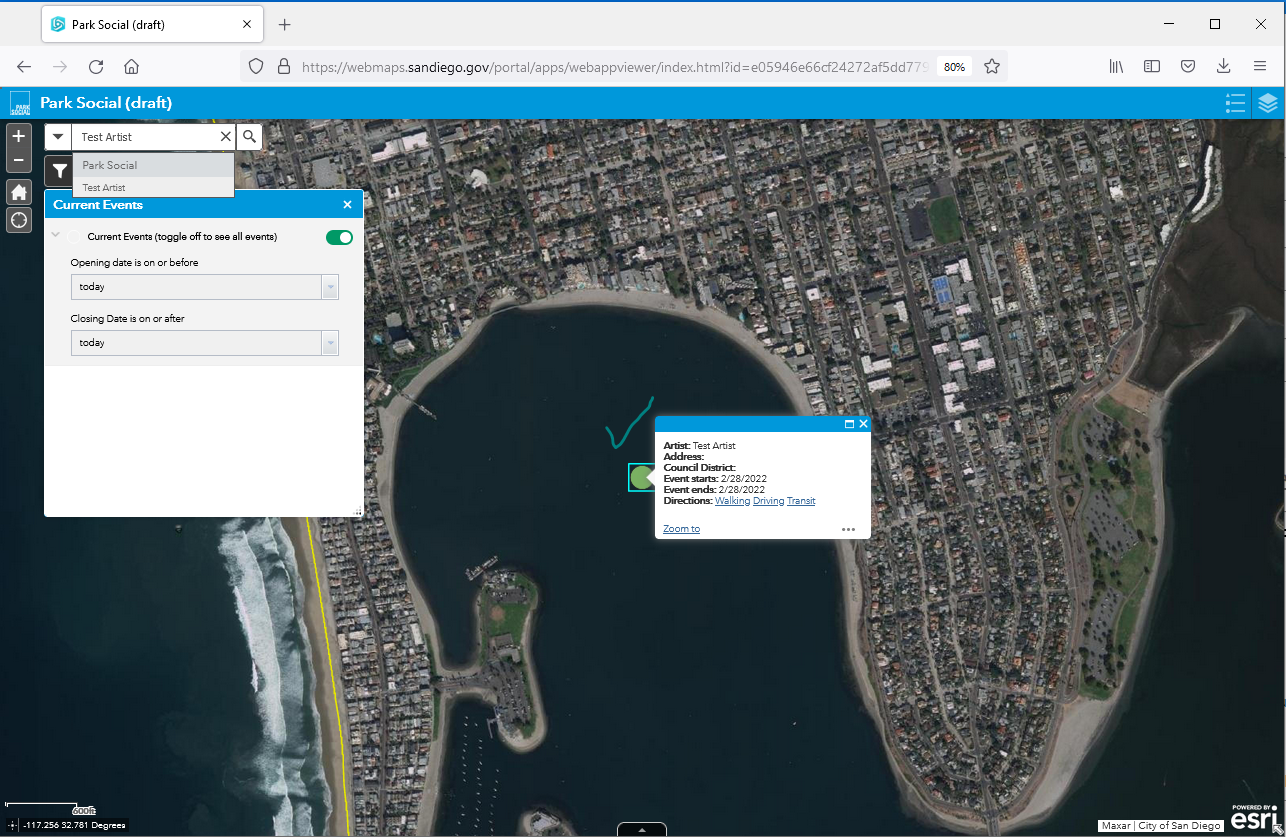Maximize the artist info popup
This screenshot has width=1286, height=837.
[849, 424]
